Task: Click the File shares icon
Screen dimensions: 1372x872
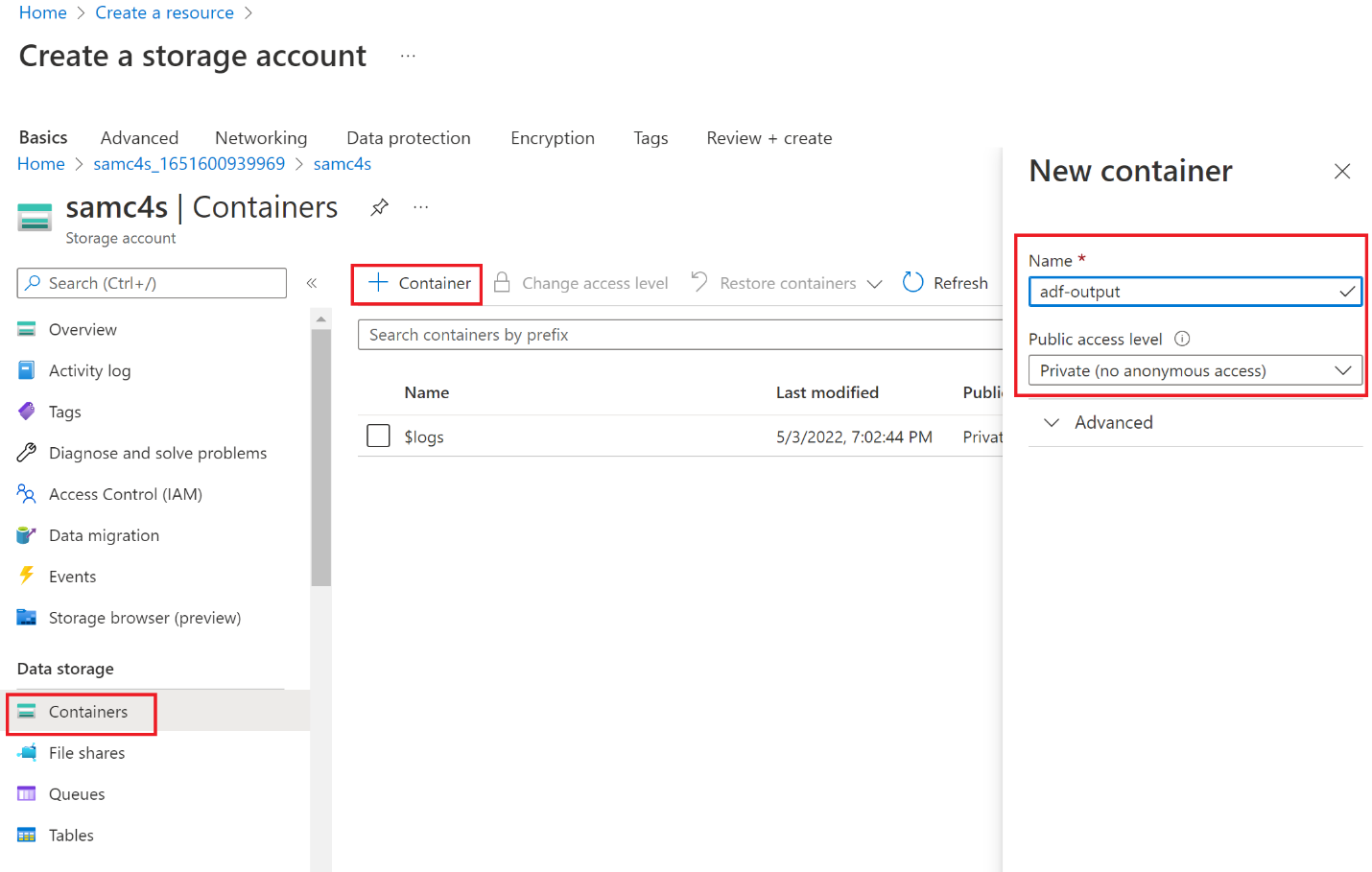Action: coord(27,752)
